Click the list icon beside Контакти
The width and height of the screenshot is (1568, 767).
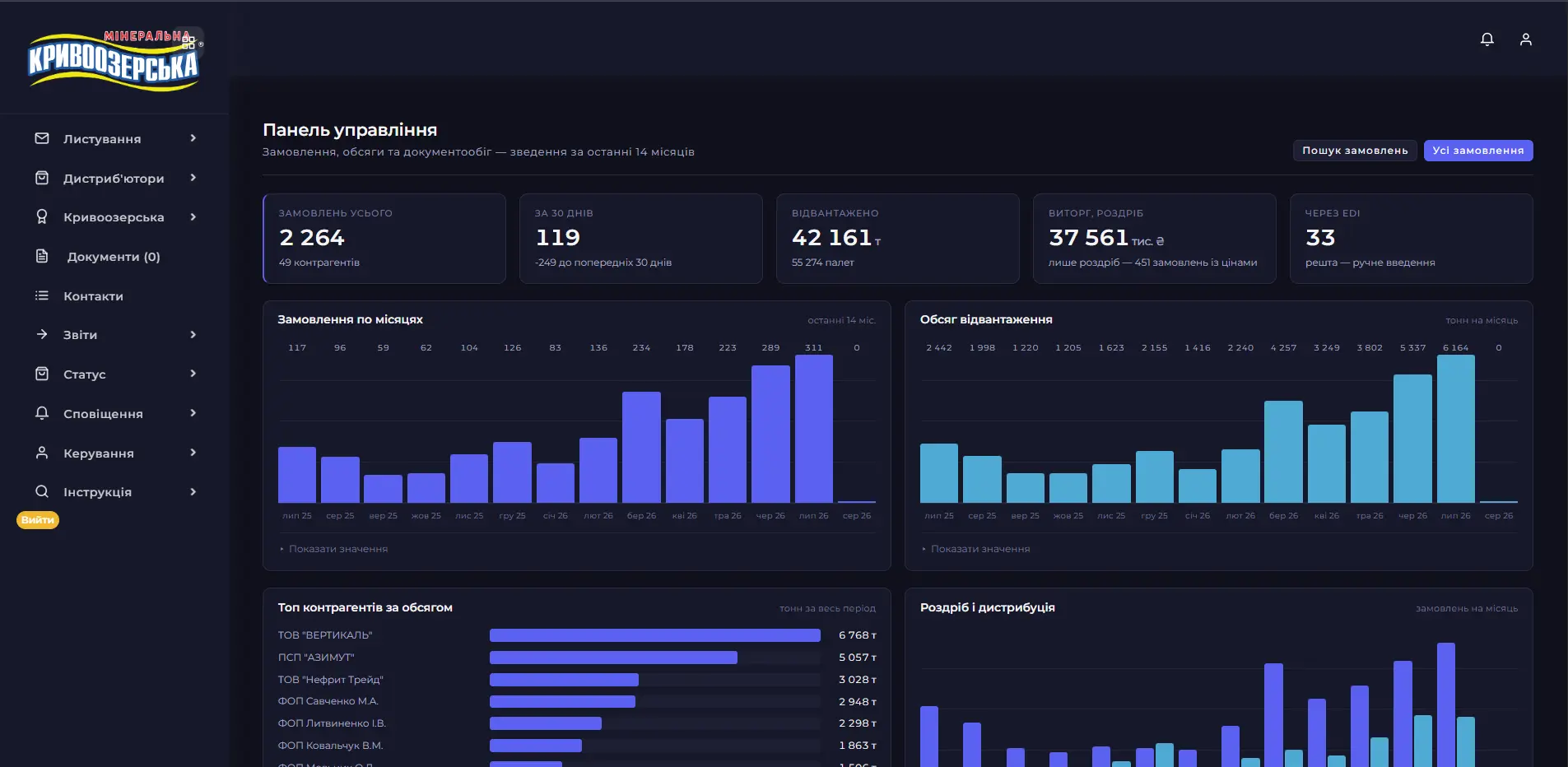pos(42,295)
